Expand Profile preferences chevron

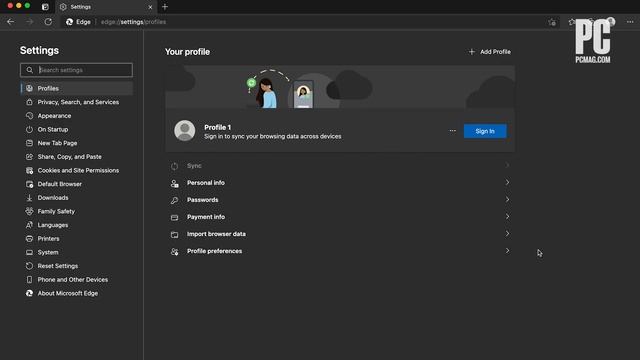(507, 251)
